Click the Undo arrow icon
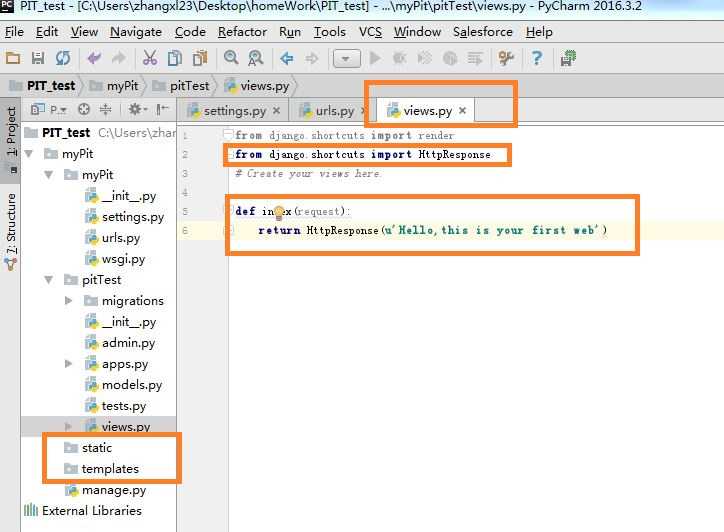The image size is (724, 532). pyautogui.click(x=94, y=58)
